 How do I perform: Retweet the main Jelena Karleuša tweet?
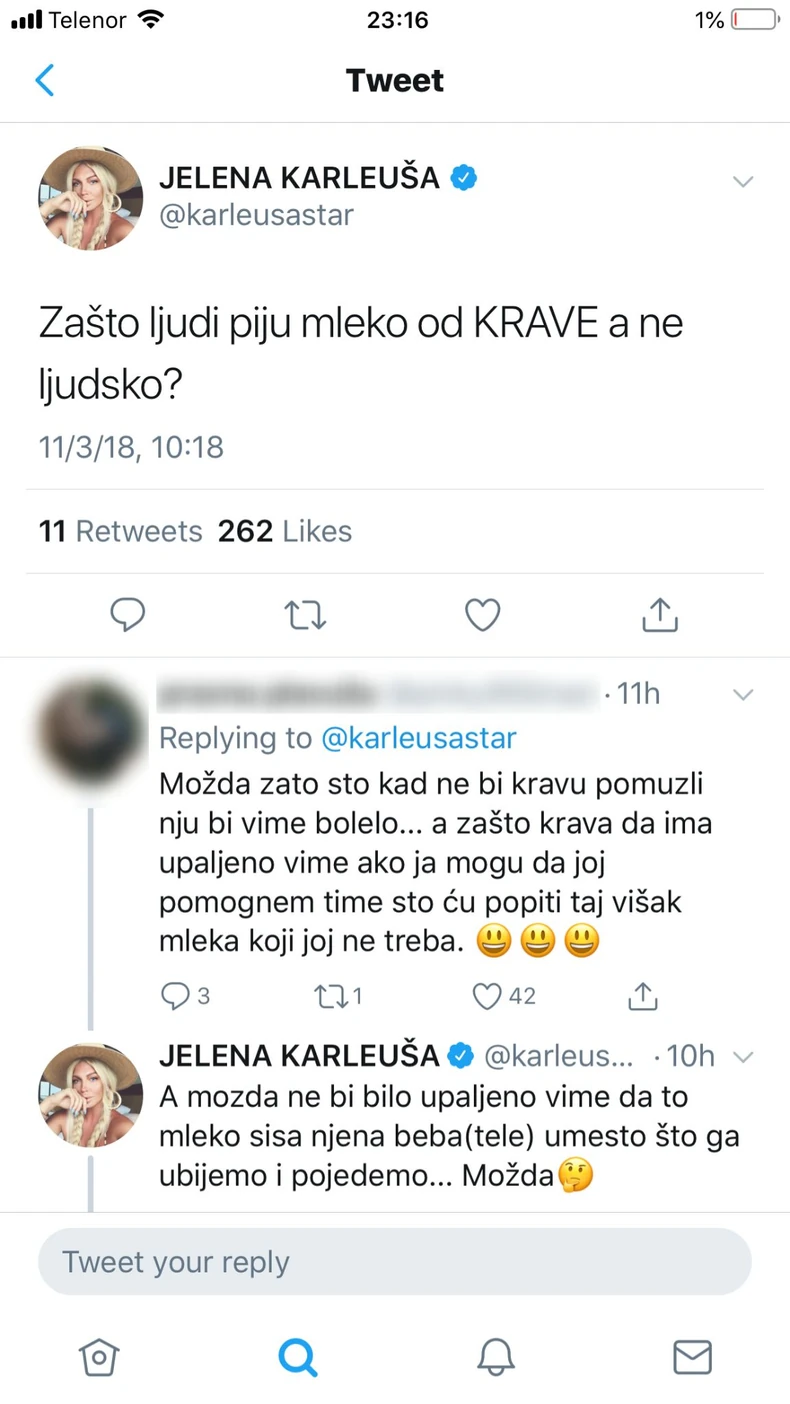point(305,615)
